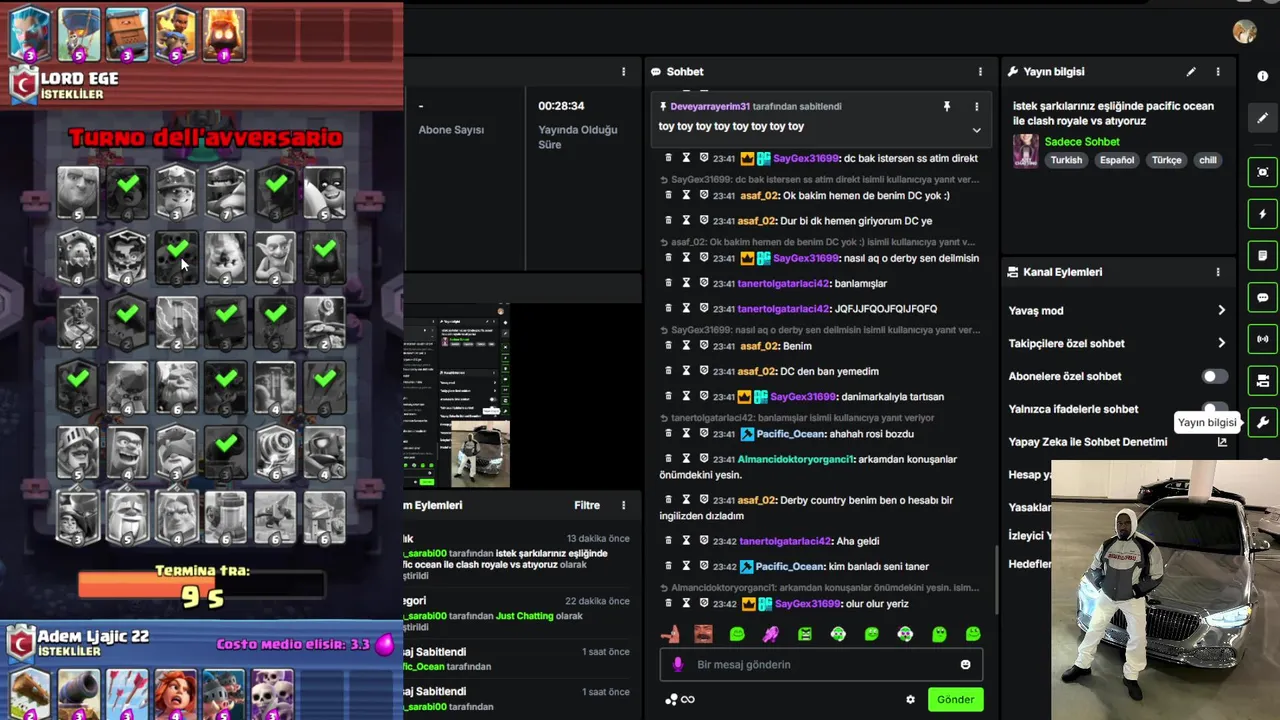Click stream preview thumbnail in center panel
This screenshot has width=1280, height=720.
tap(457, 395)
